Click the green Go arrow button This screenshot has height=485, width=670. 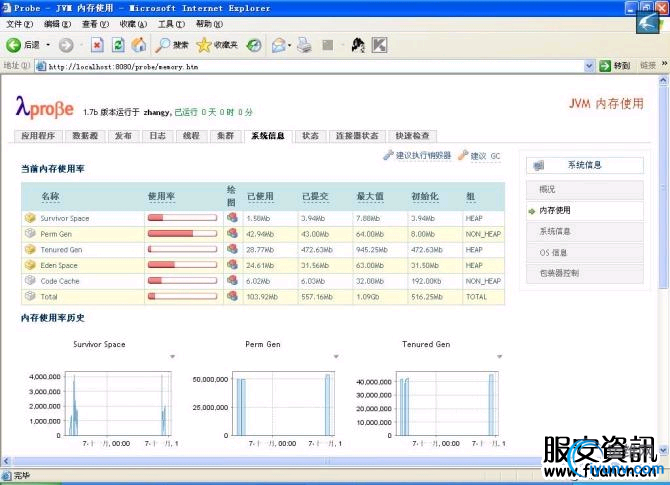[x=605, y=66]
